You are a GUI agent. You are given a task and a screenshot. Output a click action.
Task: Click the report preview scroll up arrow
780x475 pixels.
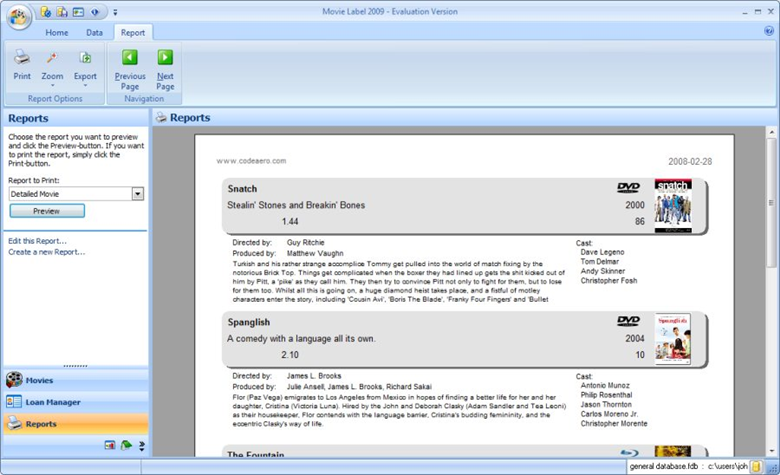772,132
